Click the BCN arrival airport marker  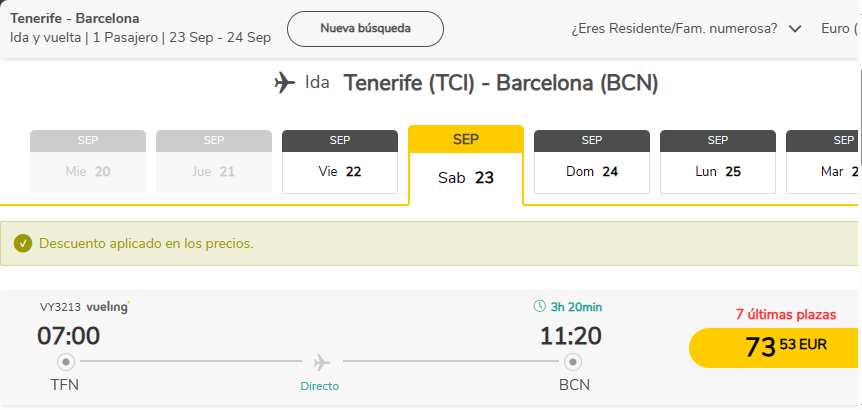coord(573,362)
